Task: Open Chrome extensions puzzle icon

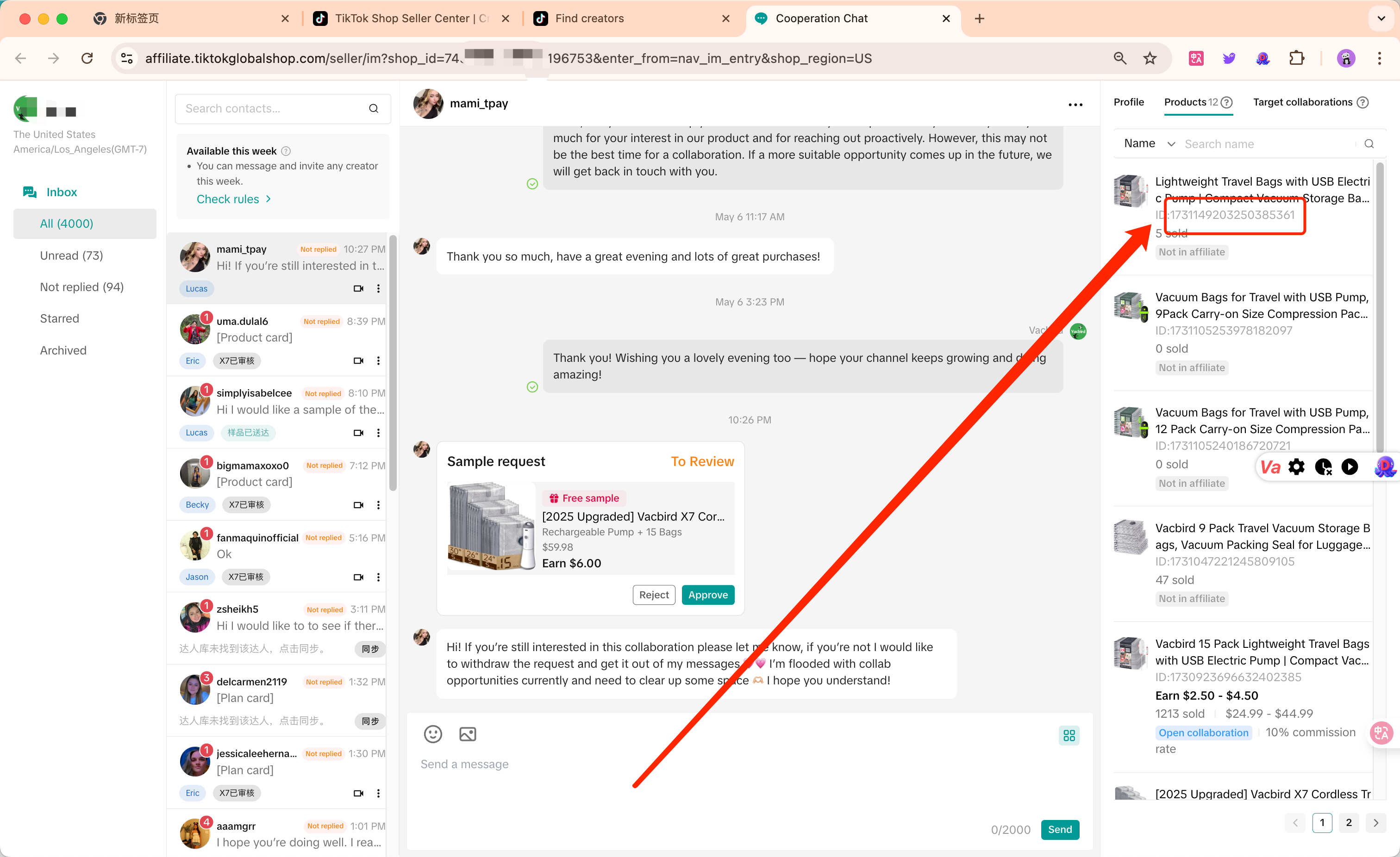Action: tap(1296, 58)
